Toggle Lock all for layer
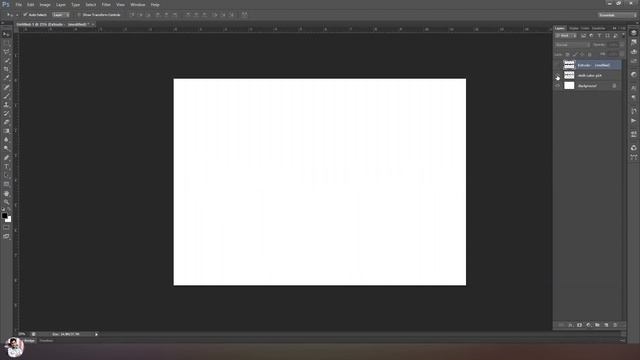The width and height of the screenshot is (640, 360). pyautogui.click(x=589, y=54)
